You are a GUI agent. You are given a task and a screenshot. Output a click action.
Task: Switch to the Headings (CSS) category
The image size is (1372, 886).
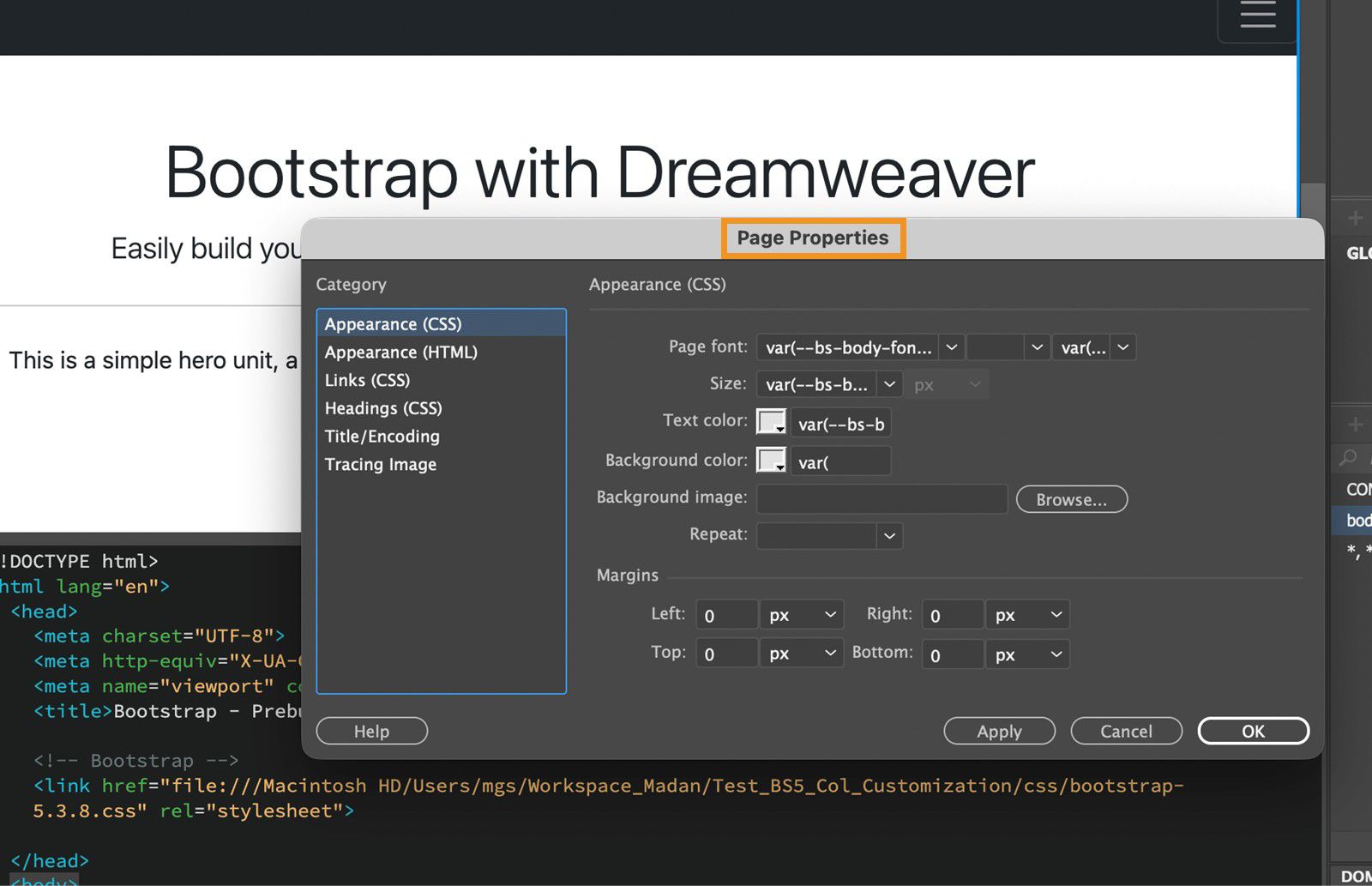click(x=442, y=408)
